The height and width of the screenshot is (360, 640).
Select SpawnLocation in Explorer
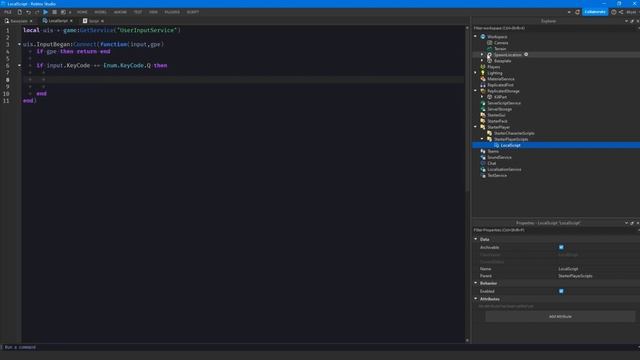coord(507,55)
